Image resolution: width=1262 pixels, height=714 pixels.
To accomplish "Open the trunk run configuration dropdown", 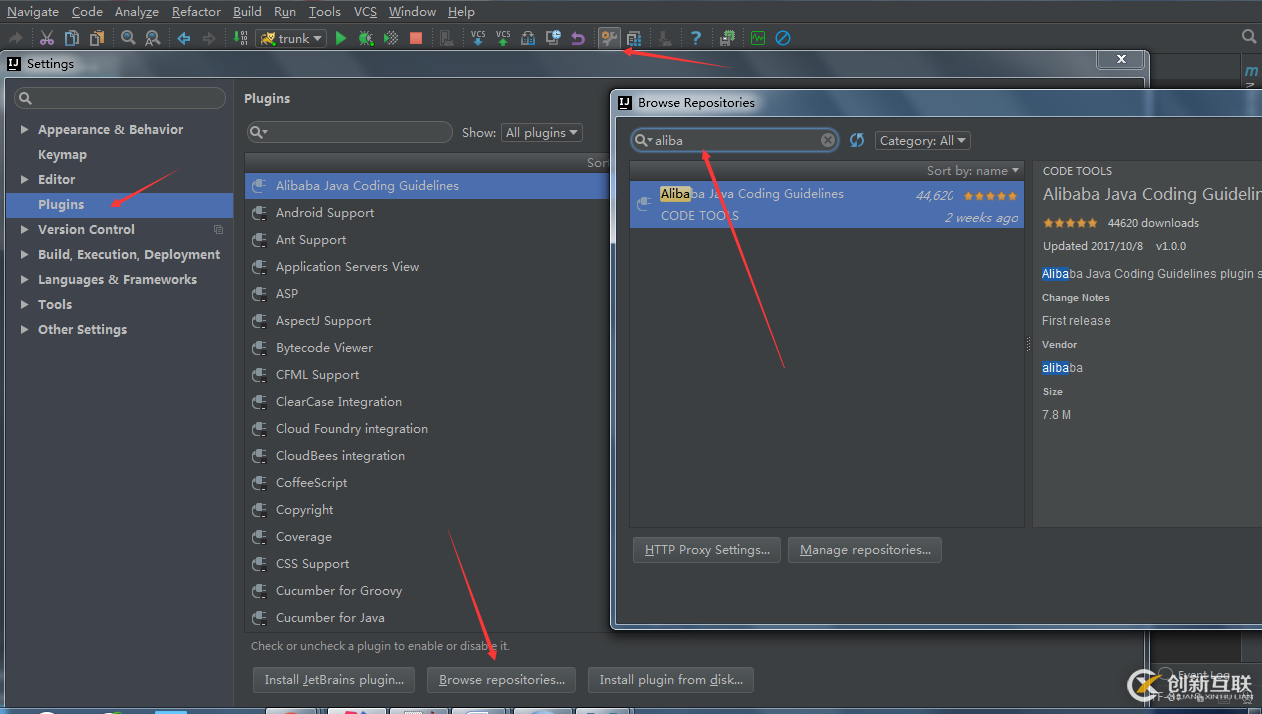I will tap(292, 38).
